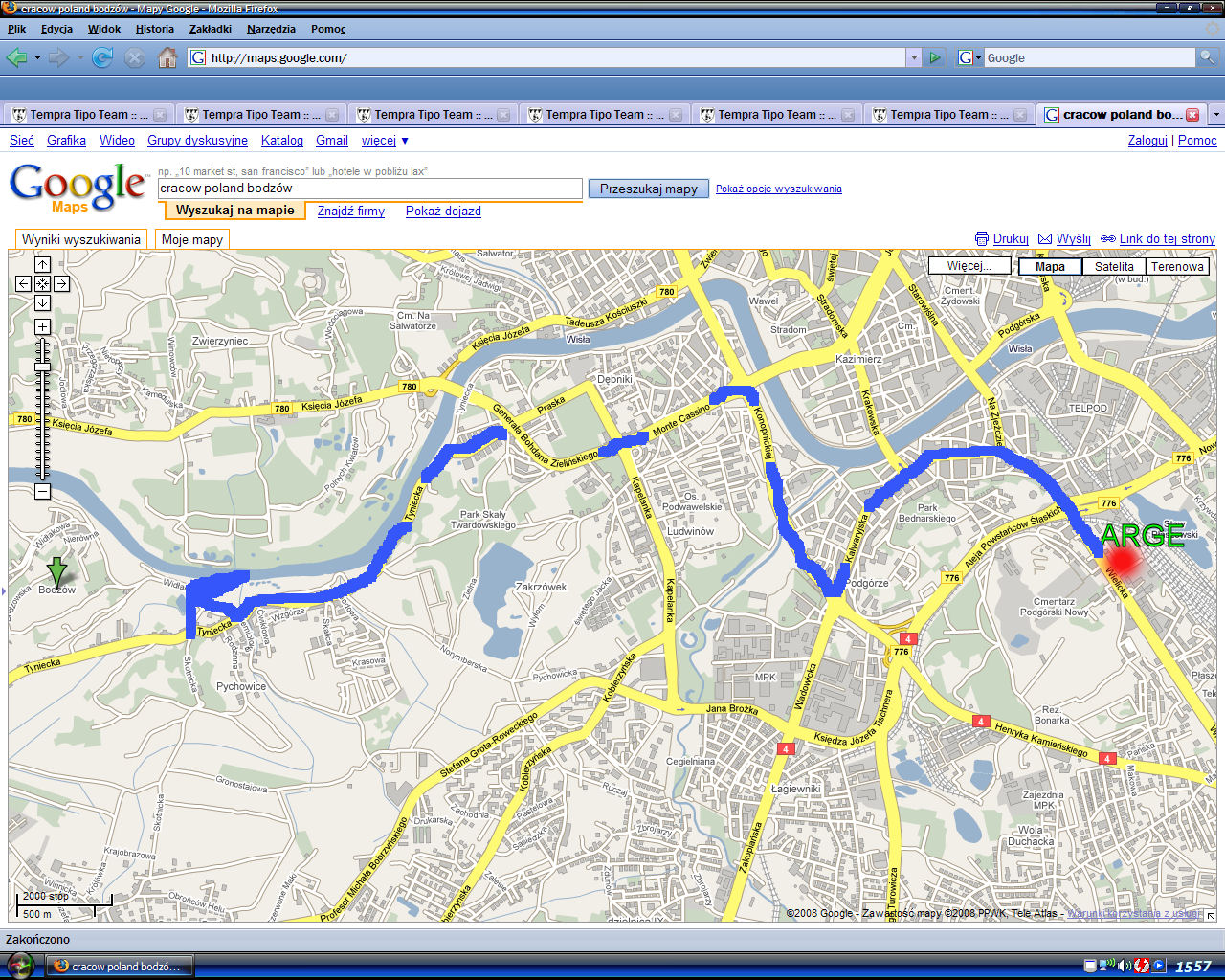Click the green Go arrow beside the address bar
1225x980 pixels.
935,57
